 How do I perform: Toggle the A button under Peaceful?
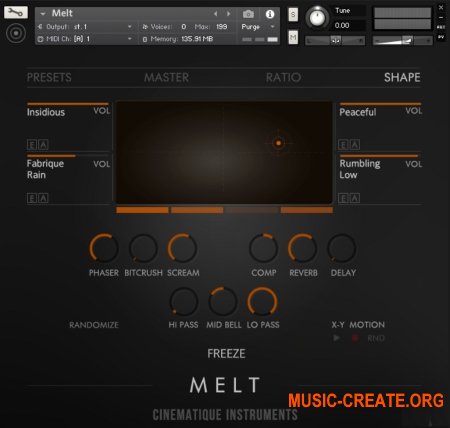point(355,145)
